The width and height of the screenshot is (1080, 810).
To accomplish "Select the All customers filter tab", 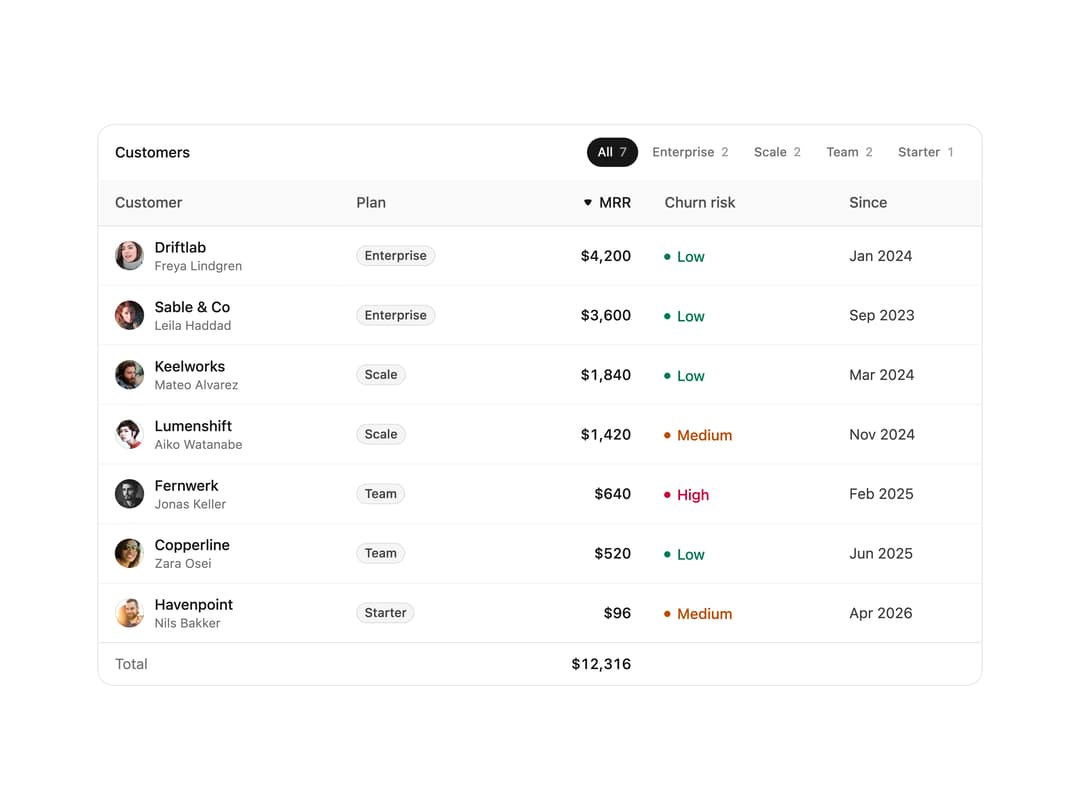I will point(612,152).
